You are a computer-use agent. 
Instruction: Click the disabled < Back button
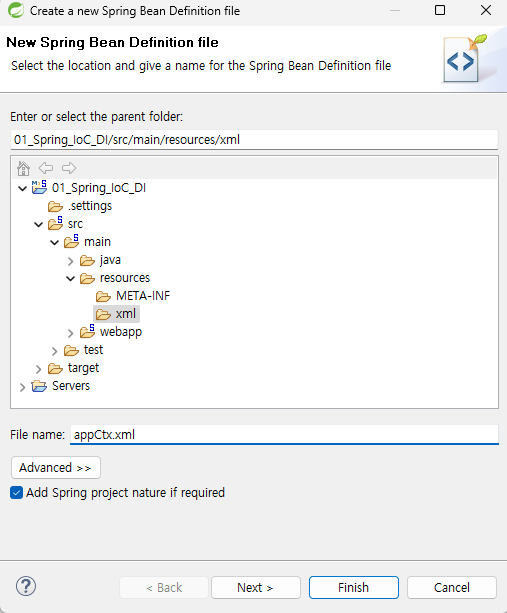164,588
